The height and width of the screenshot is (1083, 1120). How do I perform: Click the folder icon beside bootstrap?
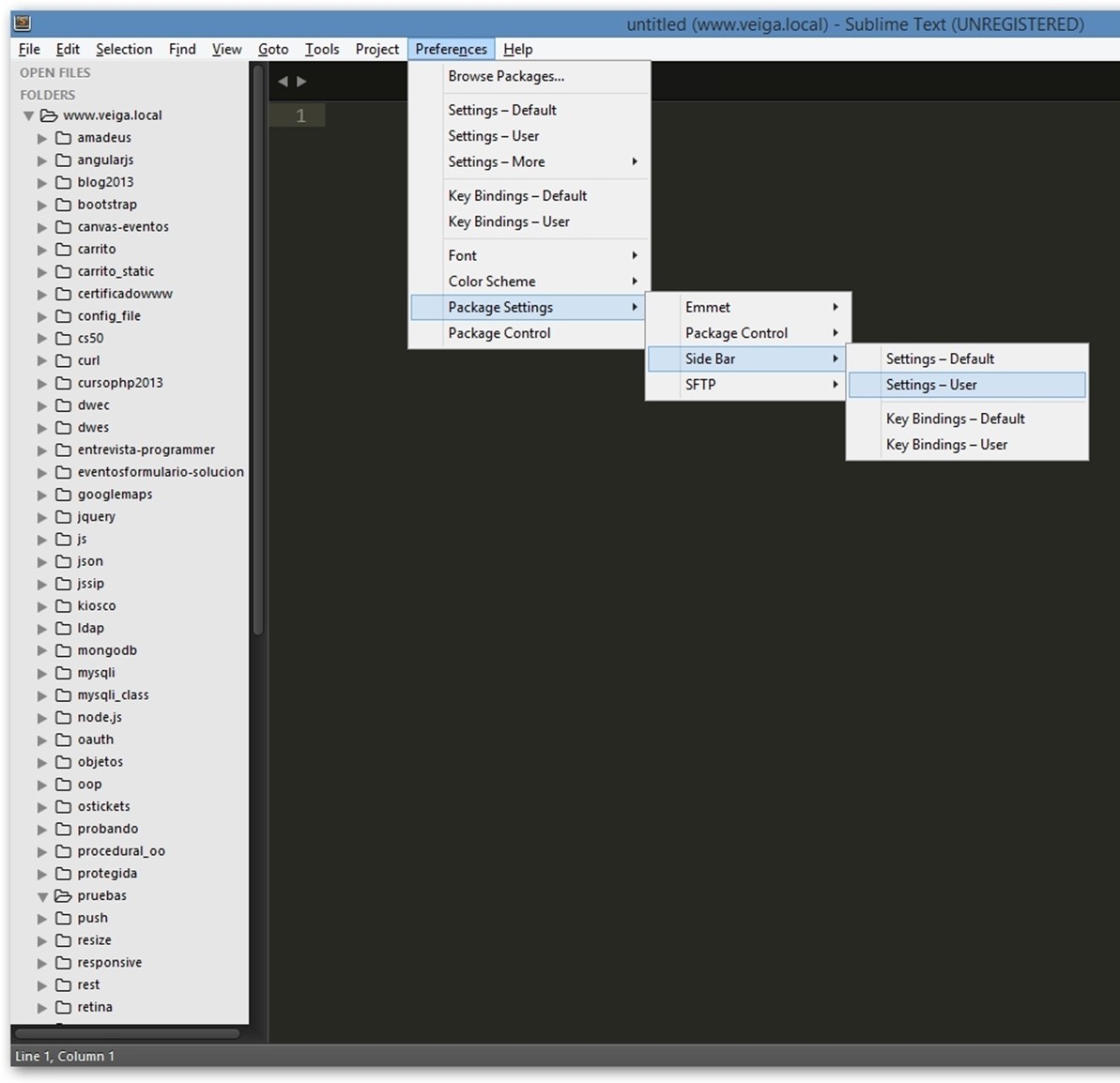(x=63, y=205)
